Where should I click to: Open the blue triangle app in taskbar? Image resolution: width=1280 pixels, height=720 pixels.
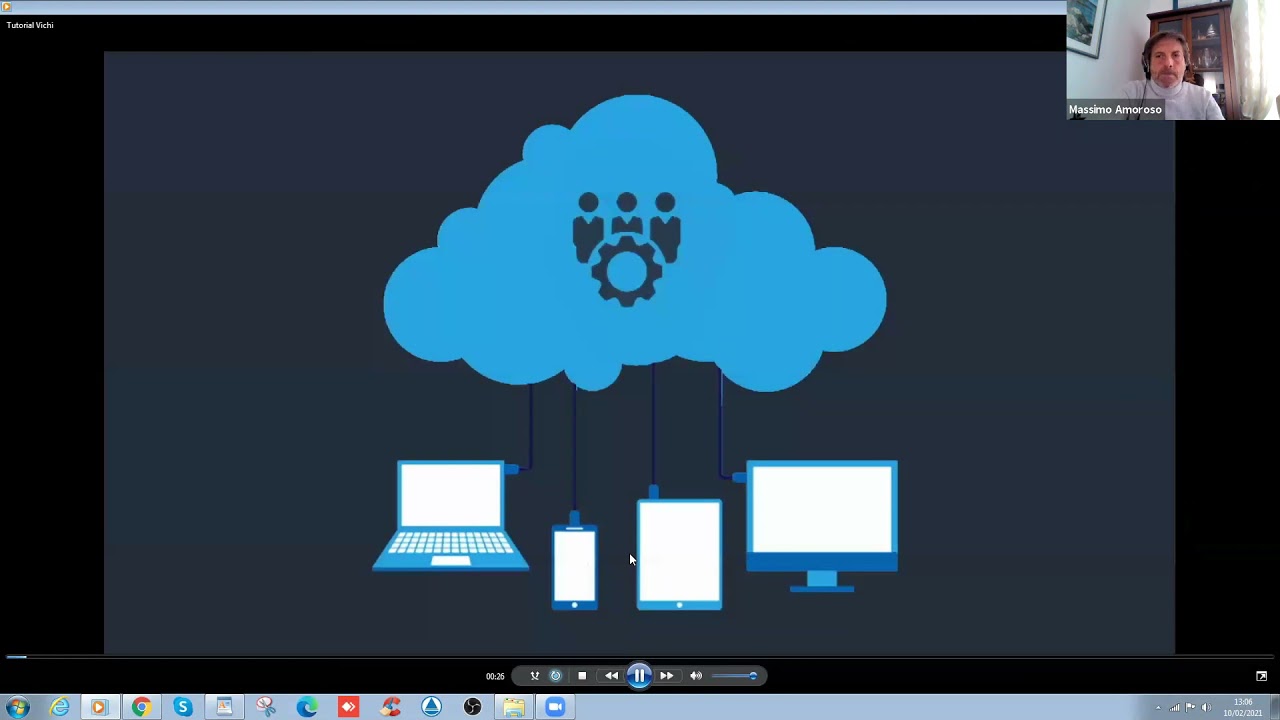[x=431, y=707]
